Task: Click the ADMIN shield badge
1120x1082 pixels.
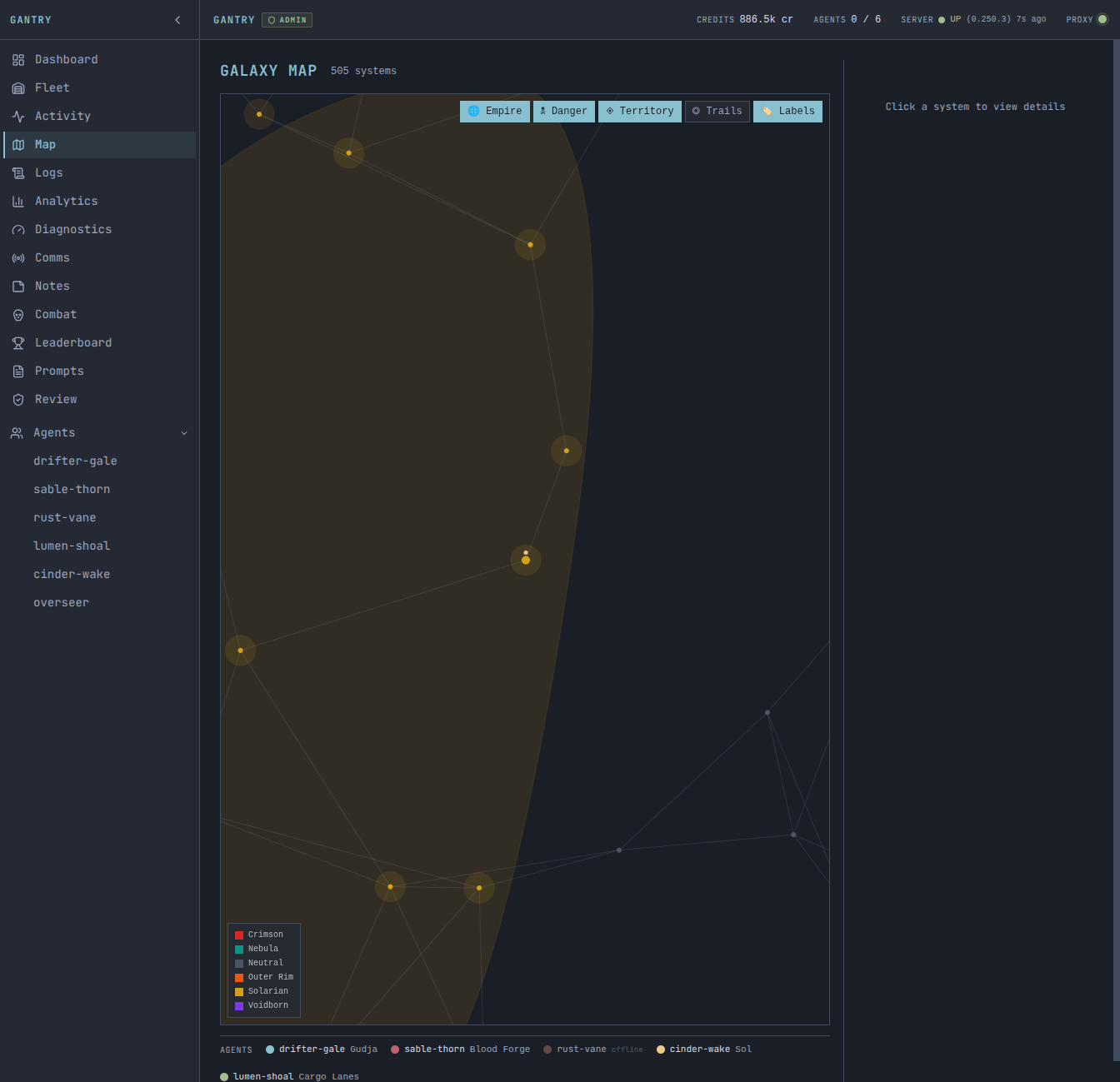Action: coord(287,20)
